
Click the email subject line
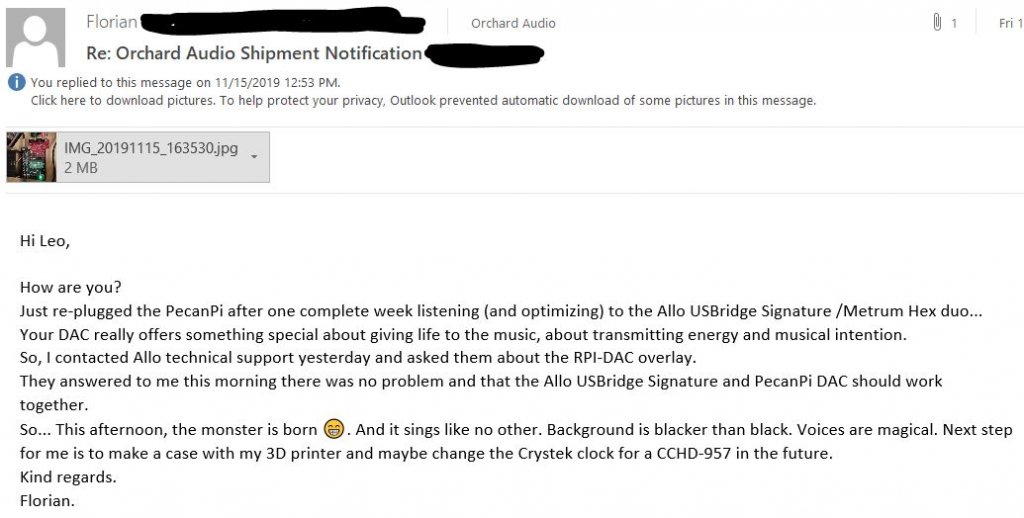point(254,53)
